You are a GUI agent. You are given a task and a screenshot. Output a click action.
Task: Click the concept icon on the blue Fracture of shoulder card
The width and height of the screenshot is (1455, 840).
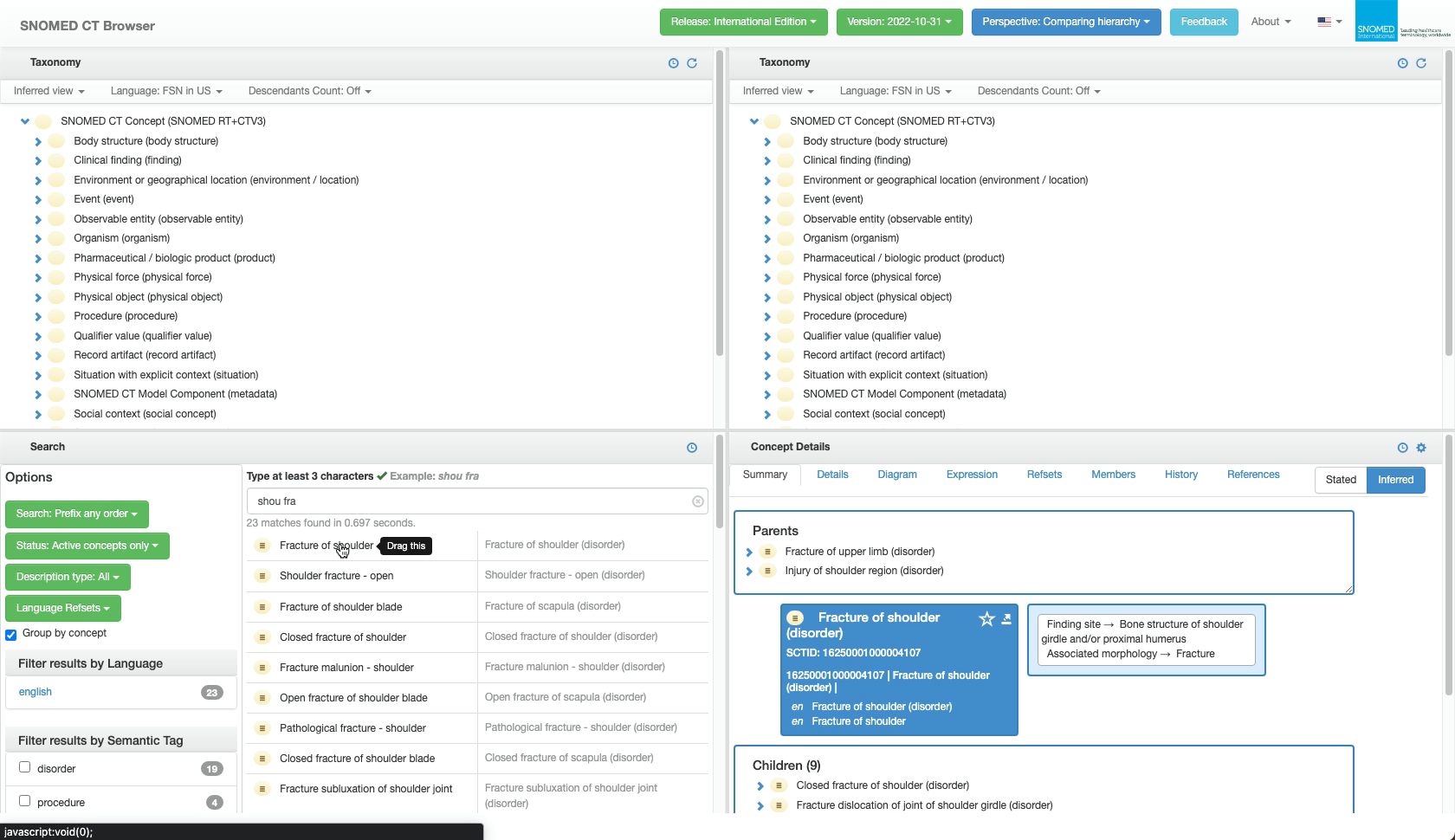(x=795, y=618)
